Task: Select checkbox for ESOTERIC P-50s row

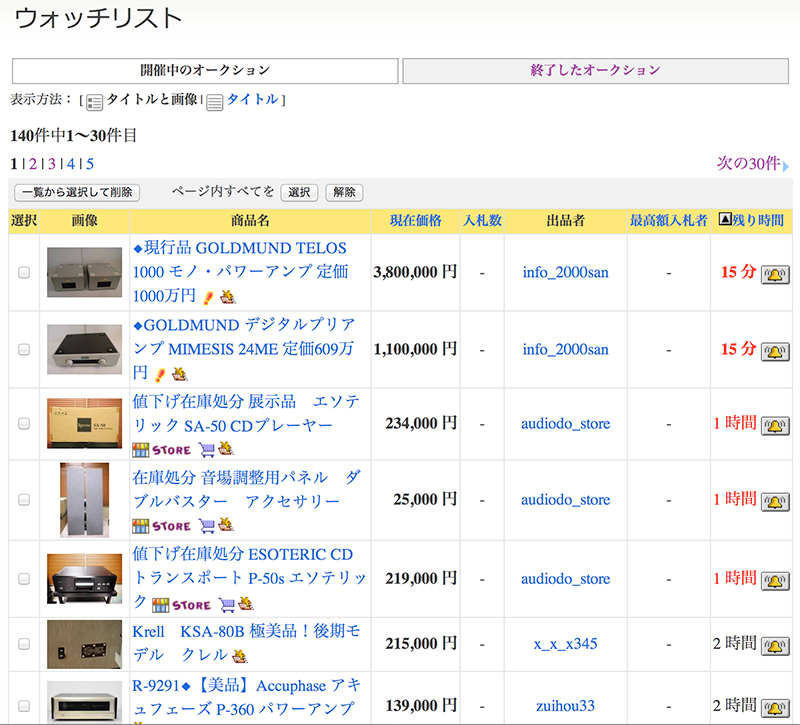Action: click(24, 579)
